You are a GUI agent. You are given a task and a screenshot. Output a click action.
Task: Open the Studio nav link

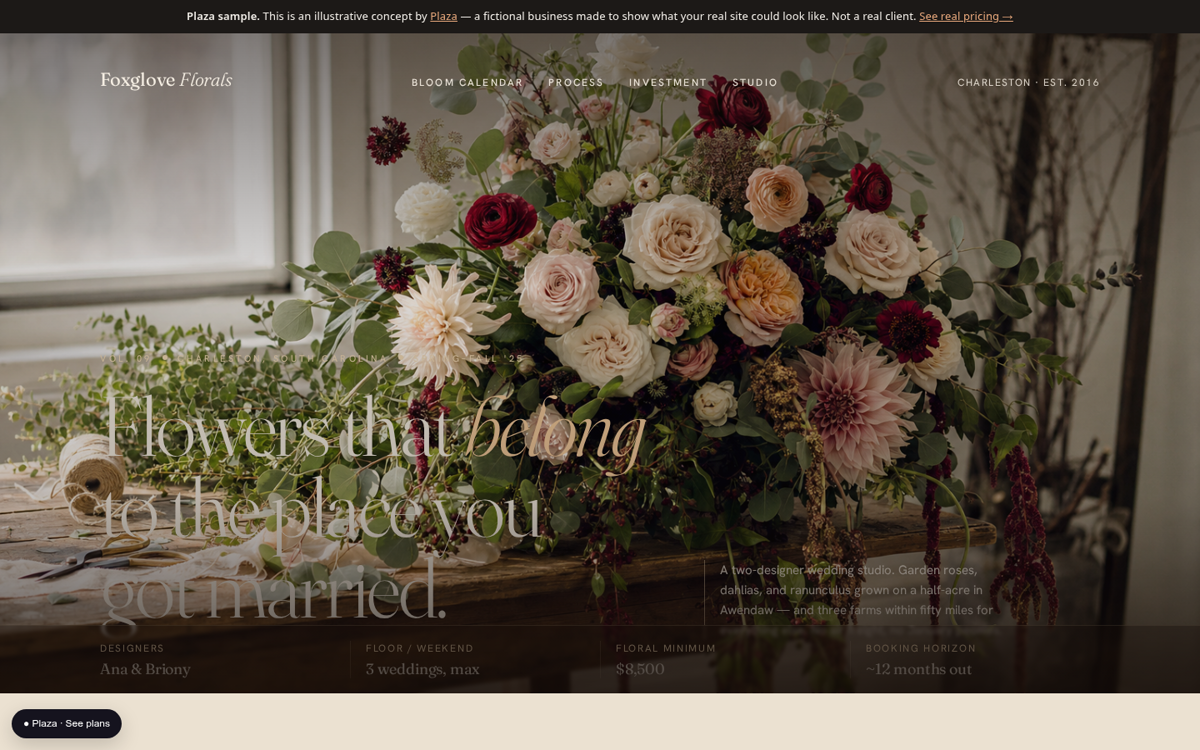pos(755,83)
